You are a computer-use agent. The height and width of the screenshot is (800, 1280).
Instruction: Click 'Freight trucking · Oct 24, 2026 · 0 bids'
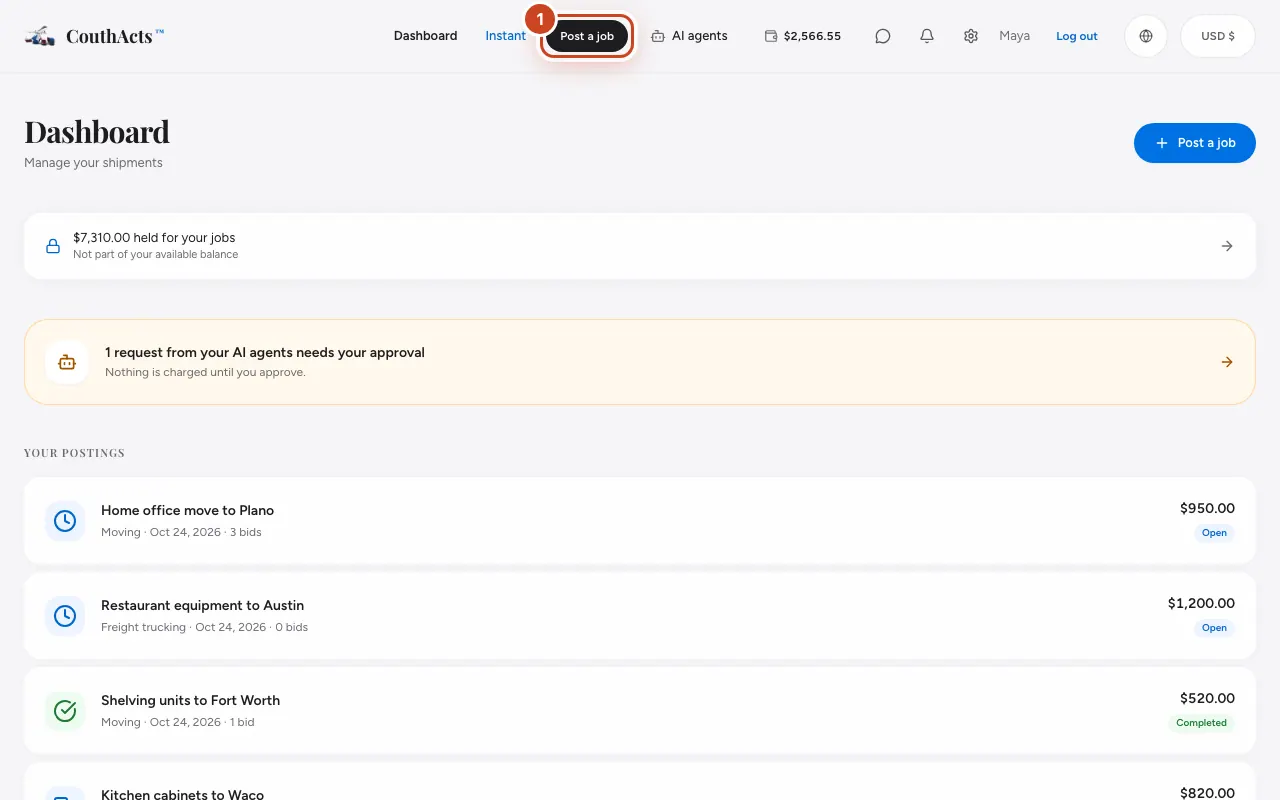tap(204, 627)
